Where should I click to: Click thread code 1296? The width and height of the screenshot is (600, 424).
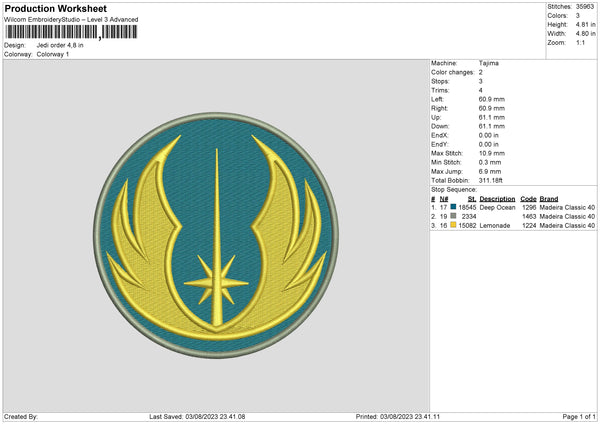pos(529,207)
